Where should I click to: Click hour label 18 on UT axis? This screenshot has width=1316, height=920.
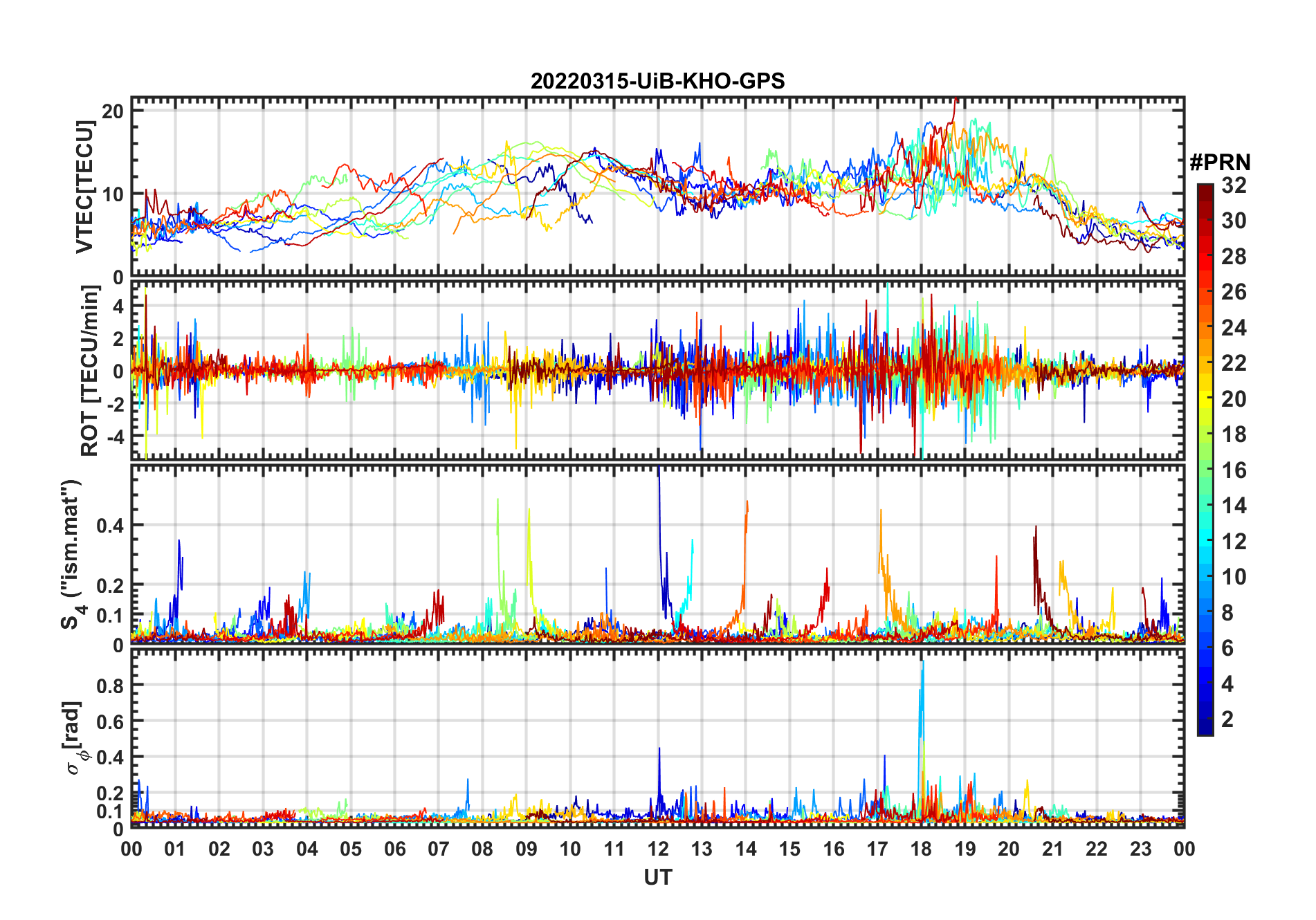921,849
